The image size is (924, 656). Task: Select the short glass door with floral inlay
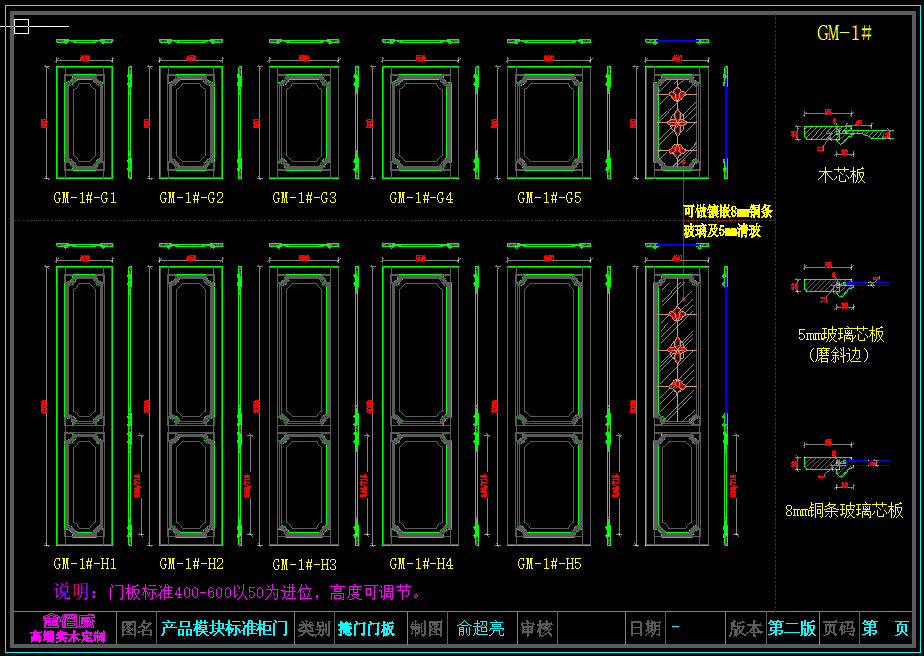pos(677,123)
